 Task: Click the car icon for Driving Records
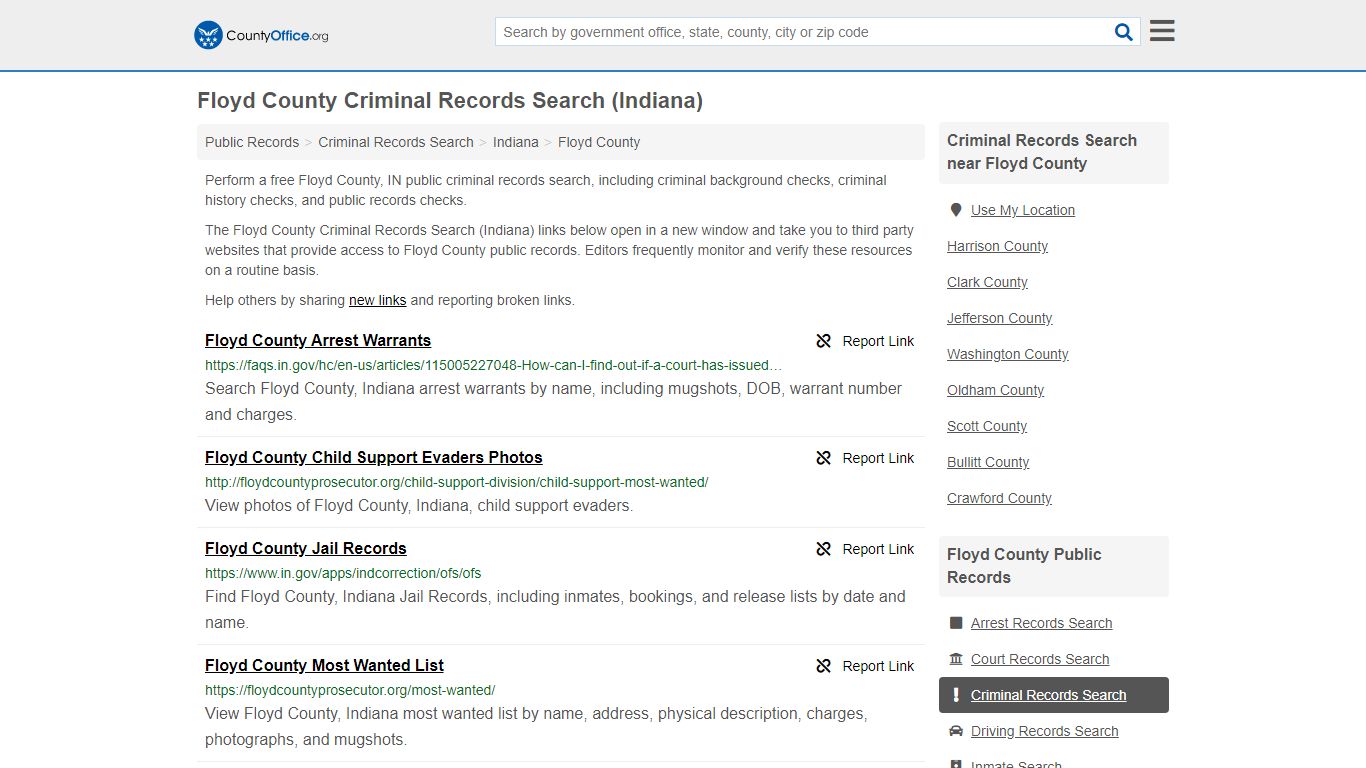(x=956, y=731)
